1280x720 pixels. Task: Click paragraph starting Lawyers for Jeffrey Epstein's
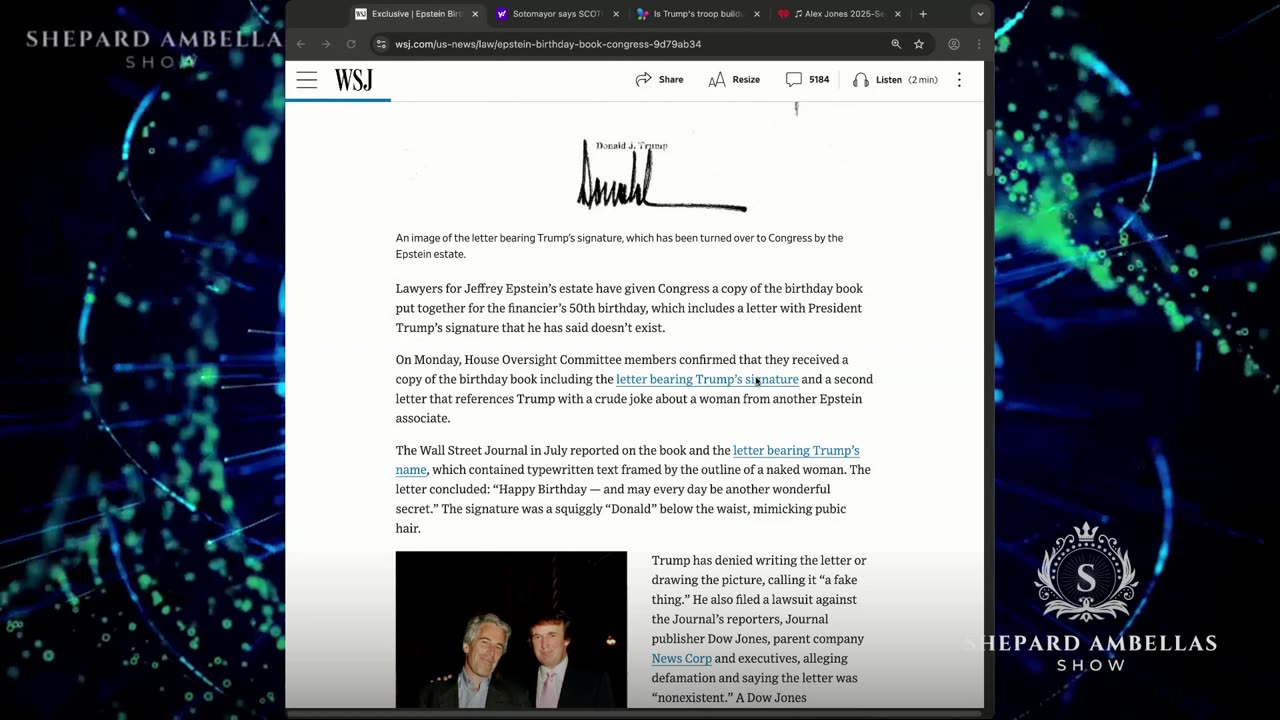click(629, 308)
